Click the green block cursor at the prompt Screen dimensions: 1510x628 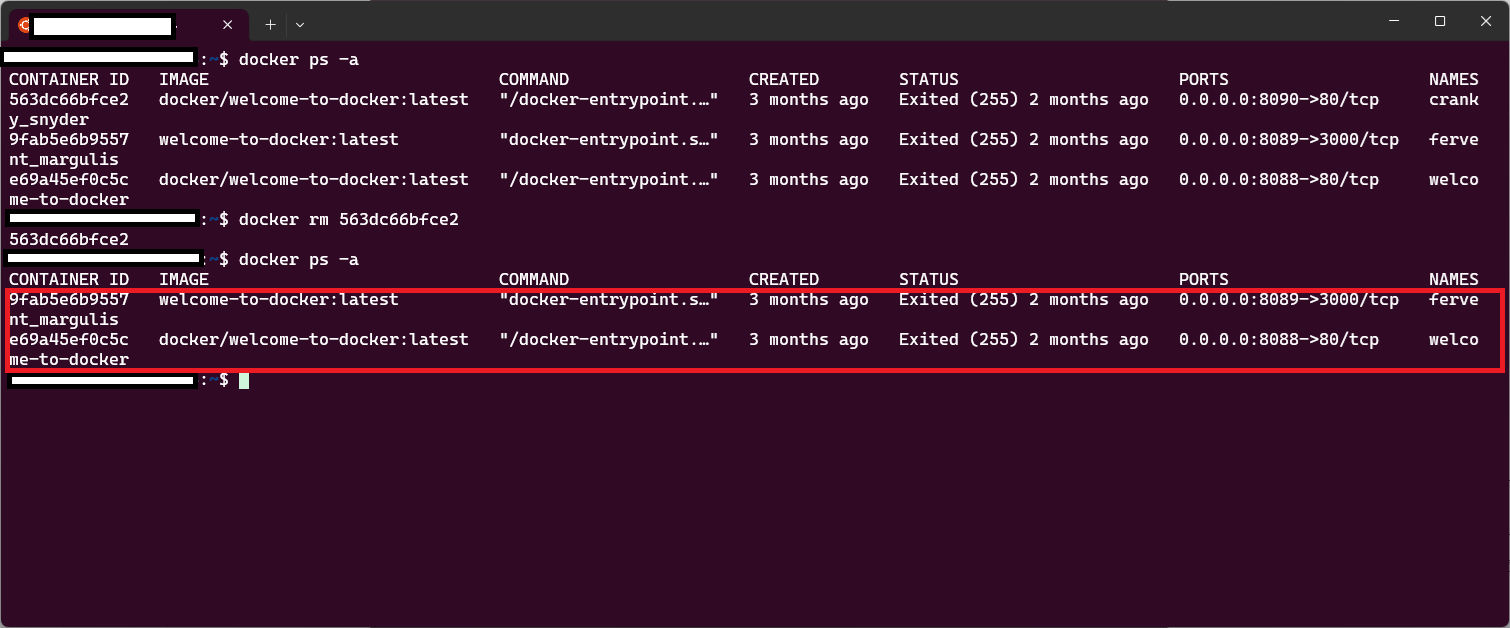click(x=243, y=380)
